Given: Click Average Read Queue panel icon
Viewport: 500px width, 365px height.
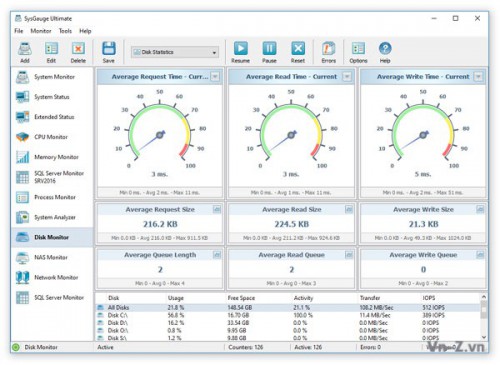Looking at the screenshot, I should coord(349,255).
